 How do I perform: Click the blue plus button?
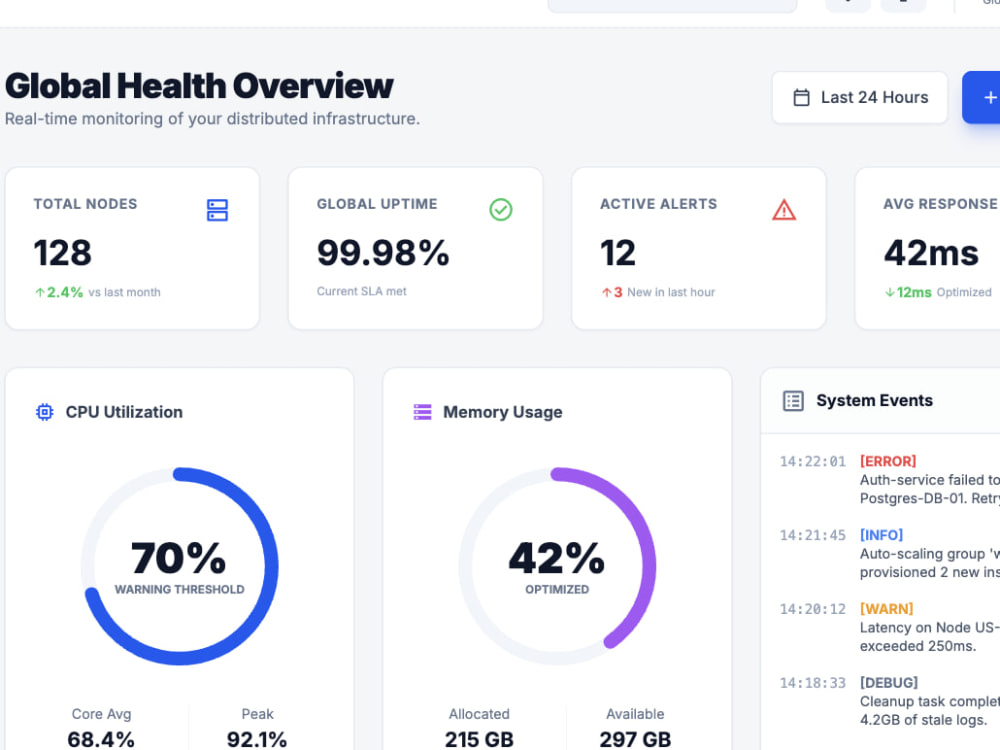click(982, 98)
